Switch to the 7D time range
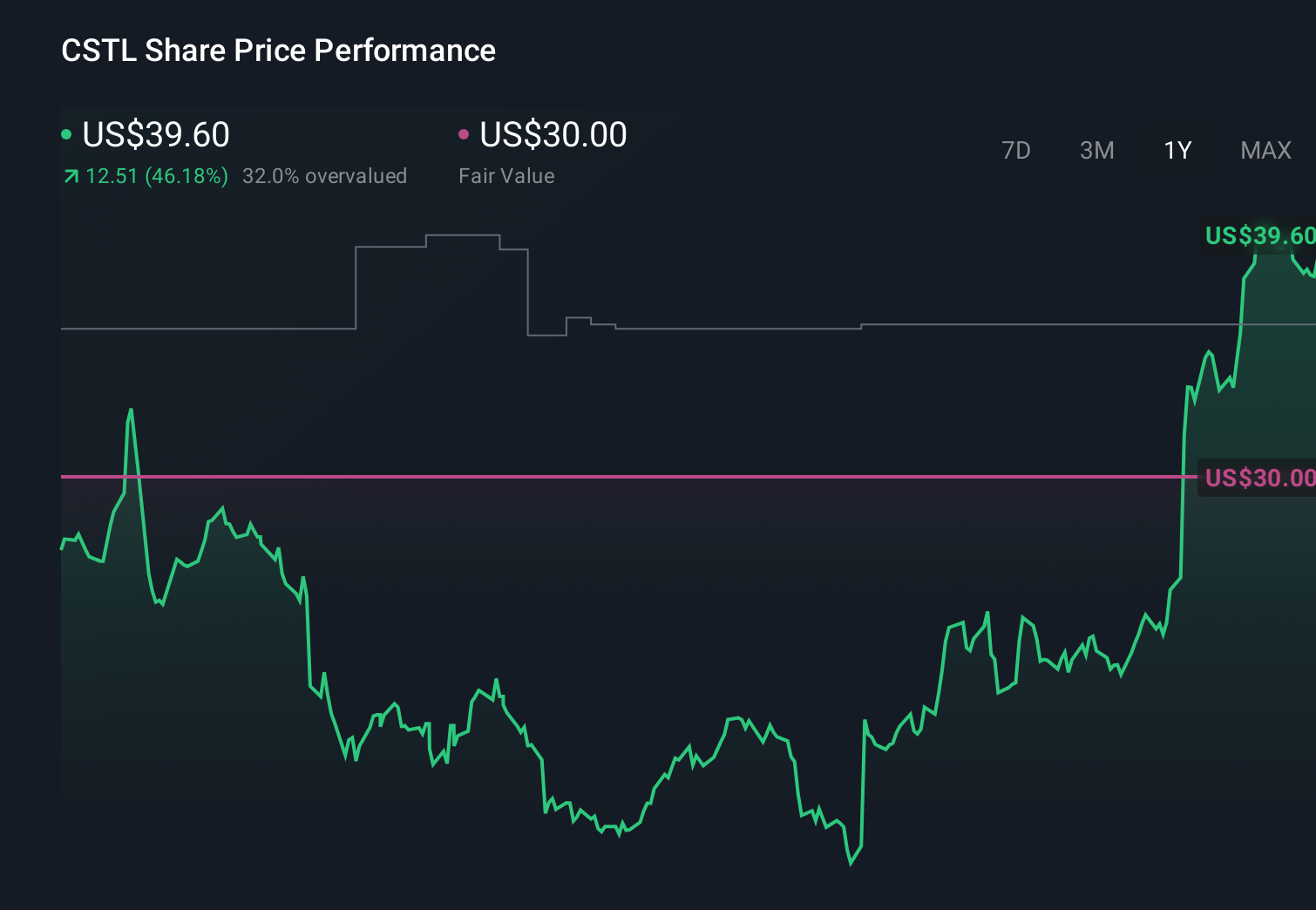Viewport: 1316px width, 910px height. (1016, 150)
